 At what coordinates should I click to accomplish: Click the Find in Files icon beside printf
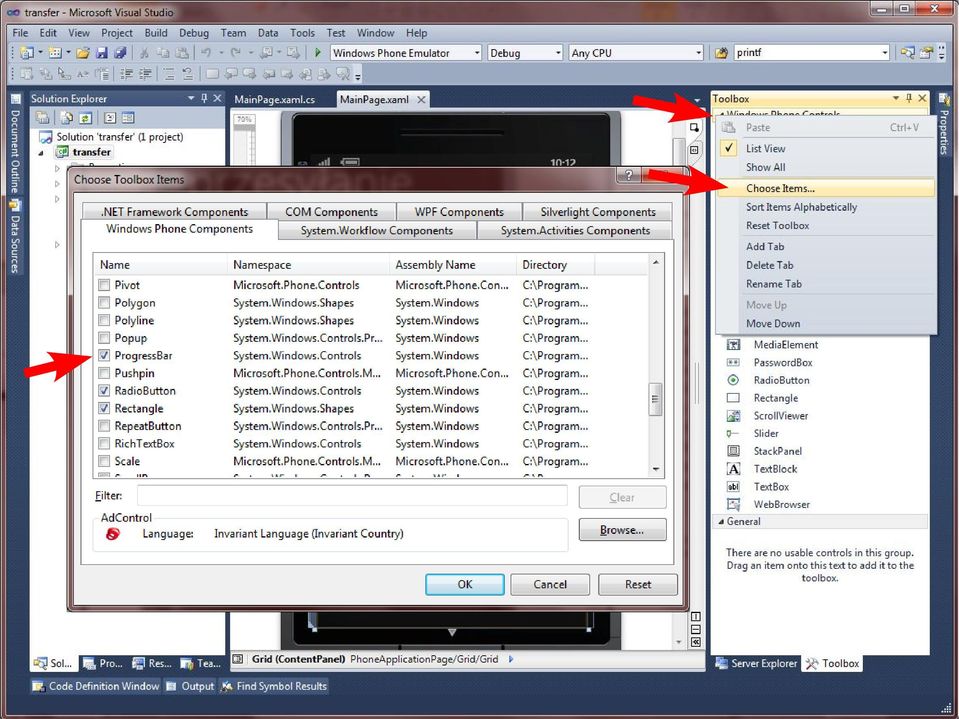tap(721, 53)
